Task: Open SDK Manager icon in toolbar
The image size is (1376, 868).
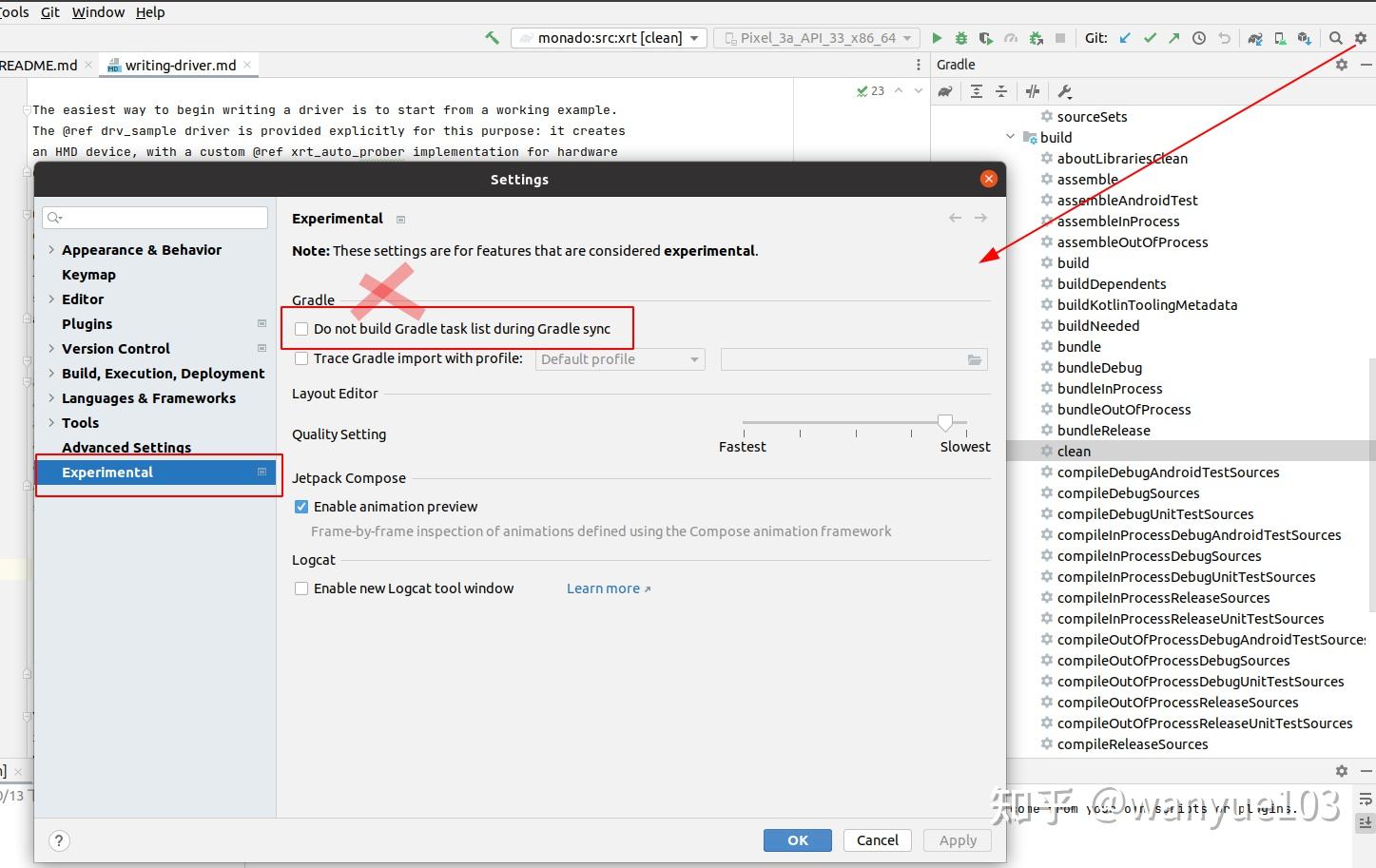Action: 1305,38
